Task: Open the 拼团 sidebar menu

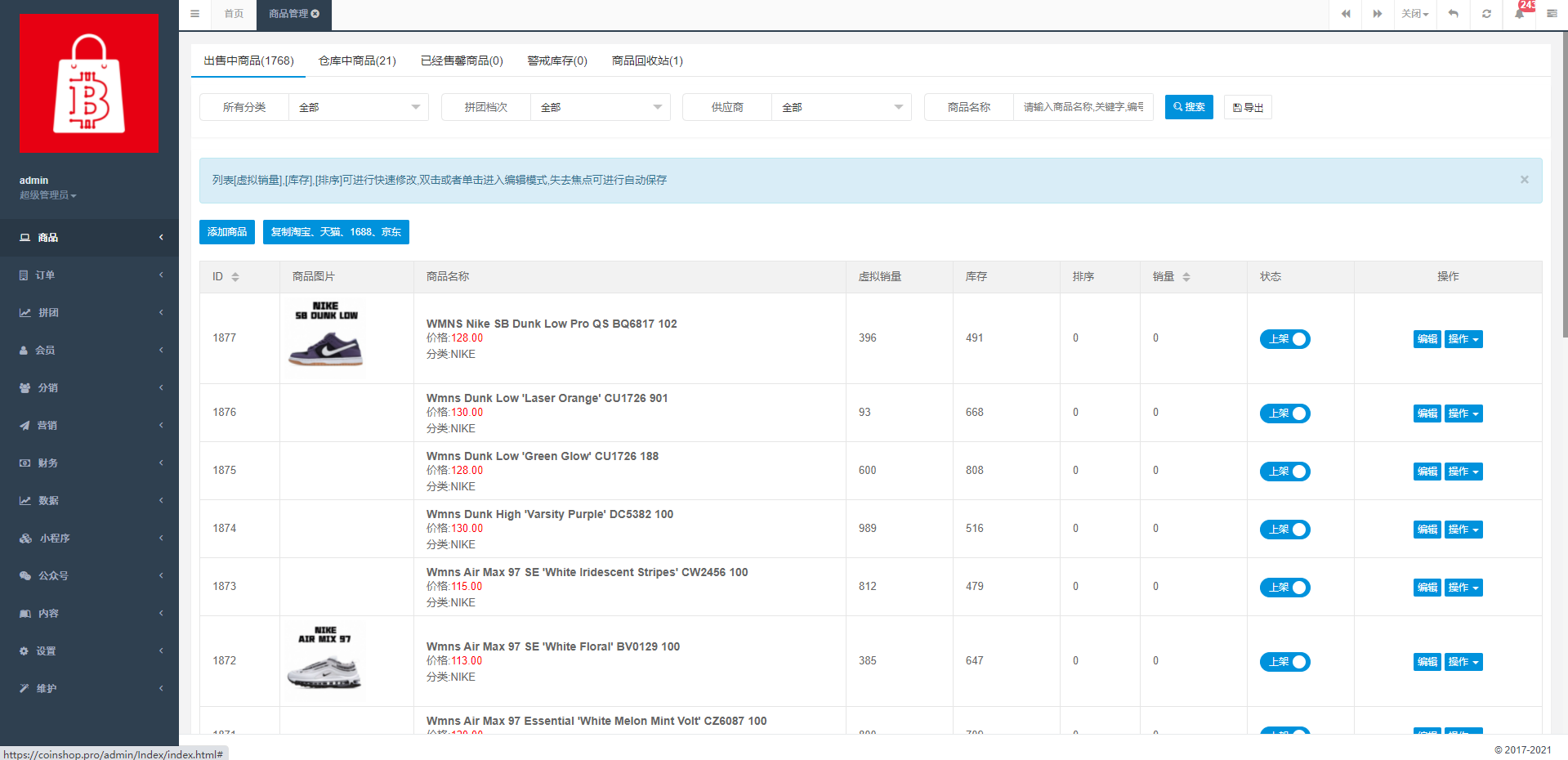Action: coord(89,313)
